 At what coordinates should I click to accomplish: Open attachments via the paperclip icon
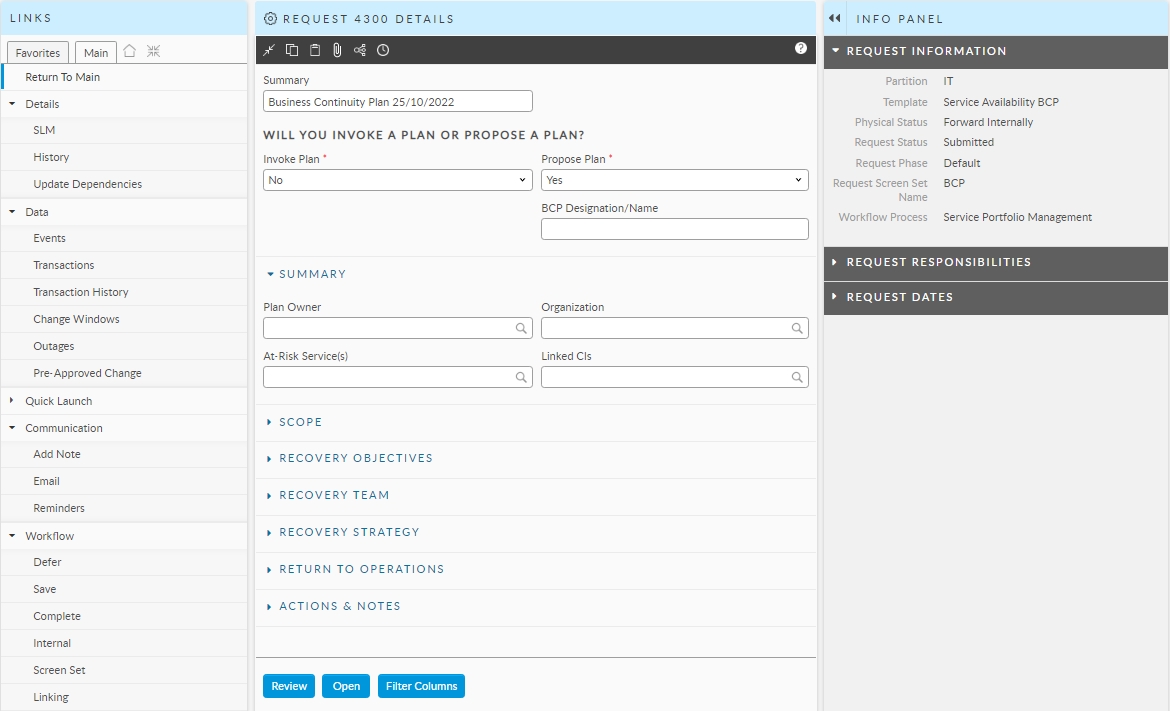[x=337, y=50]
